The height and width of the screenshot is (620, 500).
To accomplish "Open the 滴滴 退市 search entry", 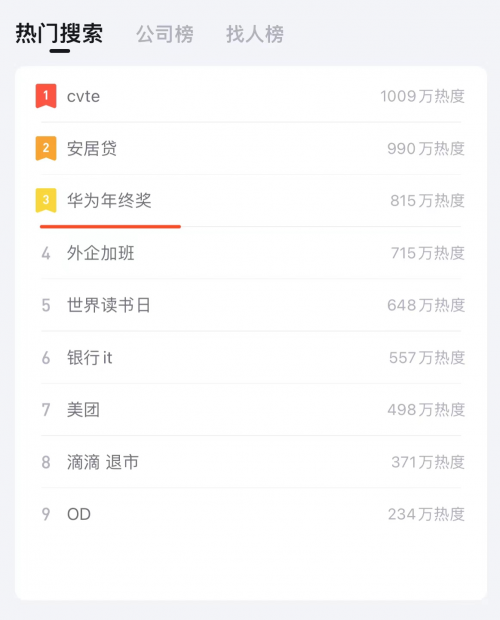I will pos(251,462).
